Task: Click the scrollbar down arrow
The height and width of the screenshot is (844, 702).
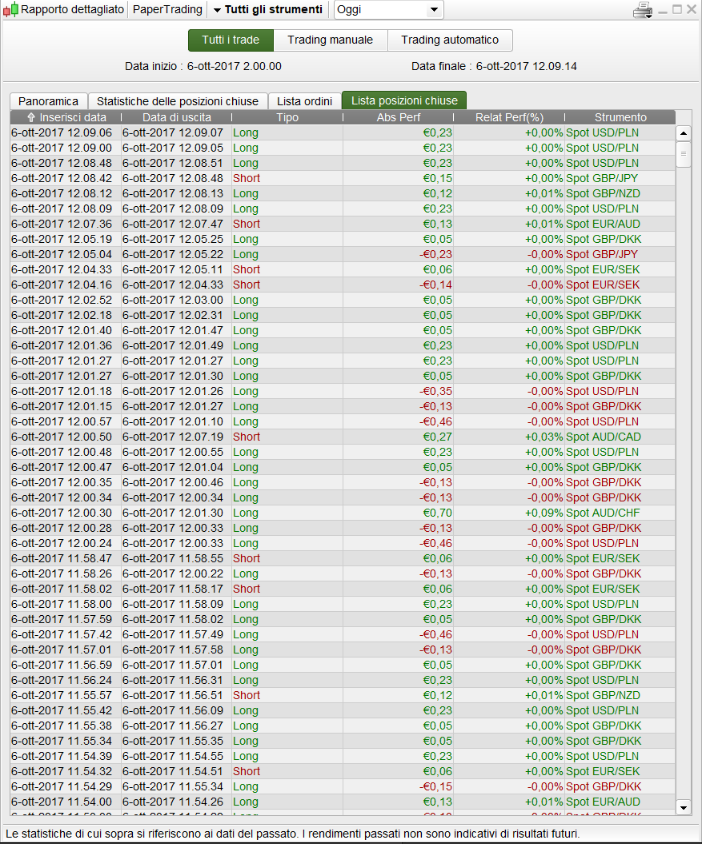Action: (x=684, y=807)
